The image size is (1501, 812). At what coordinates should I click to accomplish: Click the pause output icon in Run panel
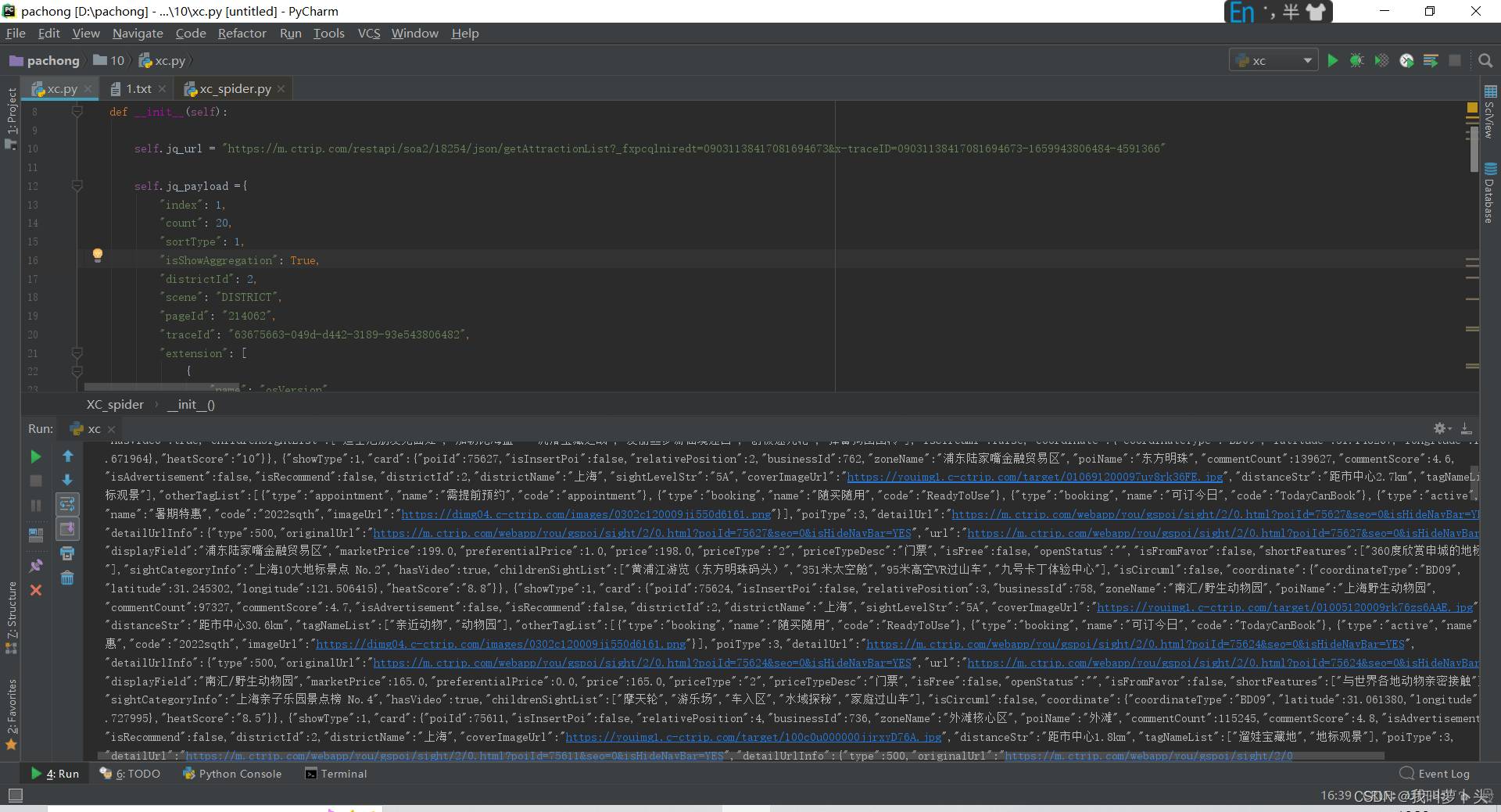35,506
